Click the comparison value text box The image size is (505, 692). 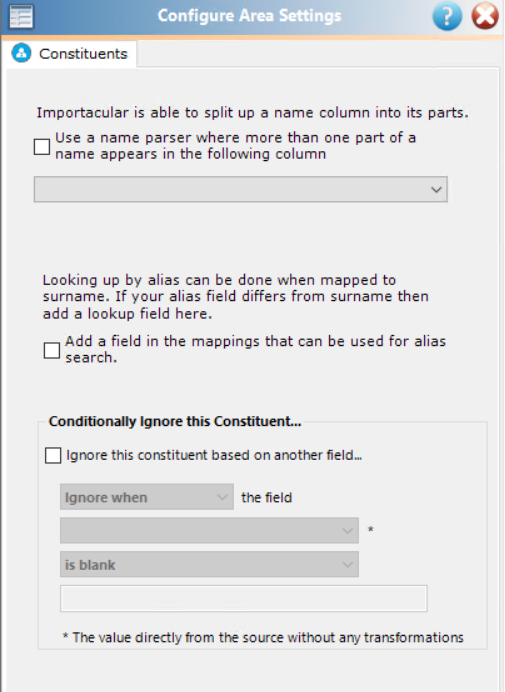tap(244, 598)
